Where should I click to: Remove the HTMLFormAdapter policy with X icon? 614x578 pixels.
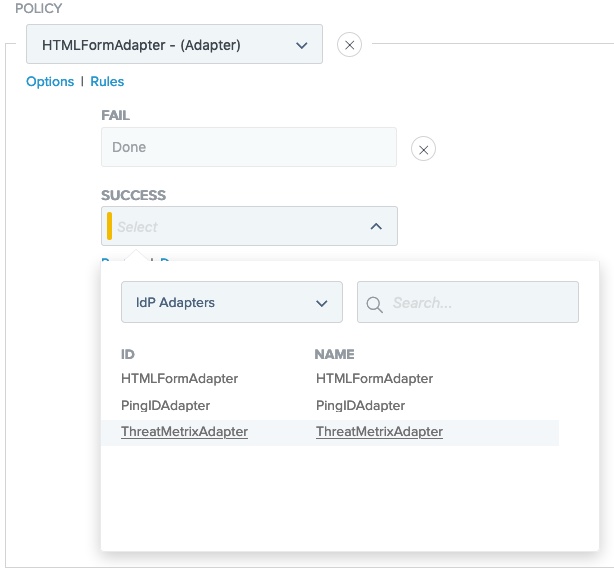pos(349,45)
